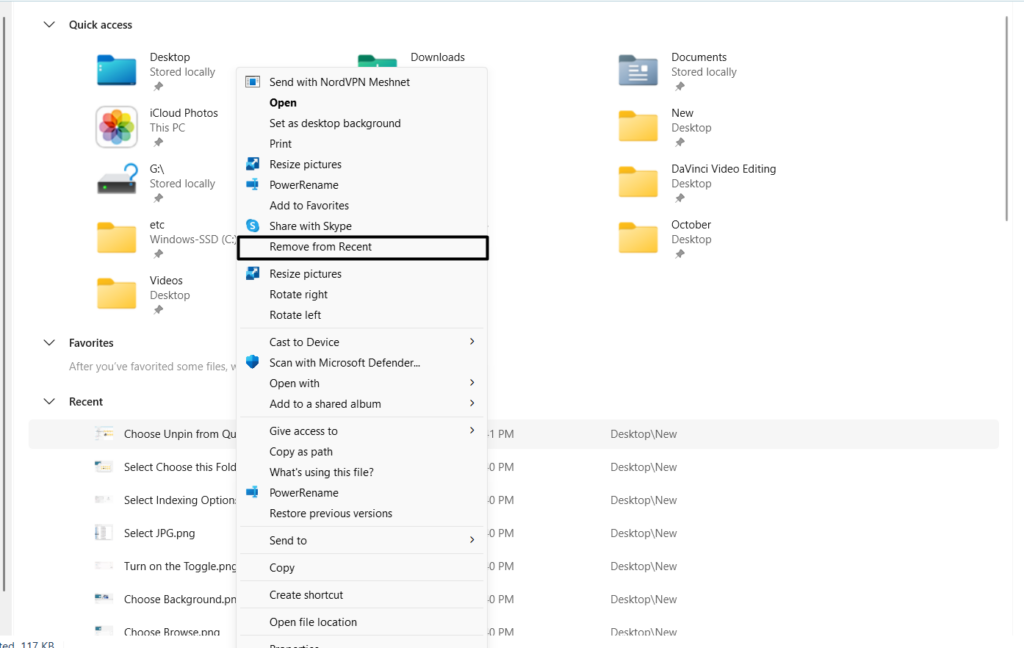1024x648 pixels.
Task: Select Copy as path
Action: (x=301, y=452)
